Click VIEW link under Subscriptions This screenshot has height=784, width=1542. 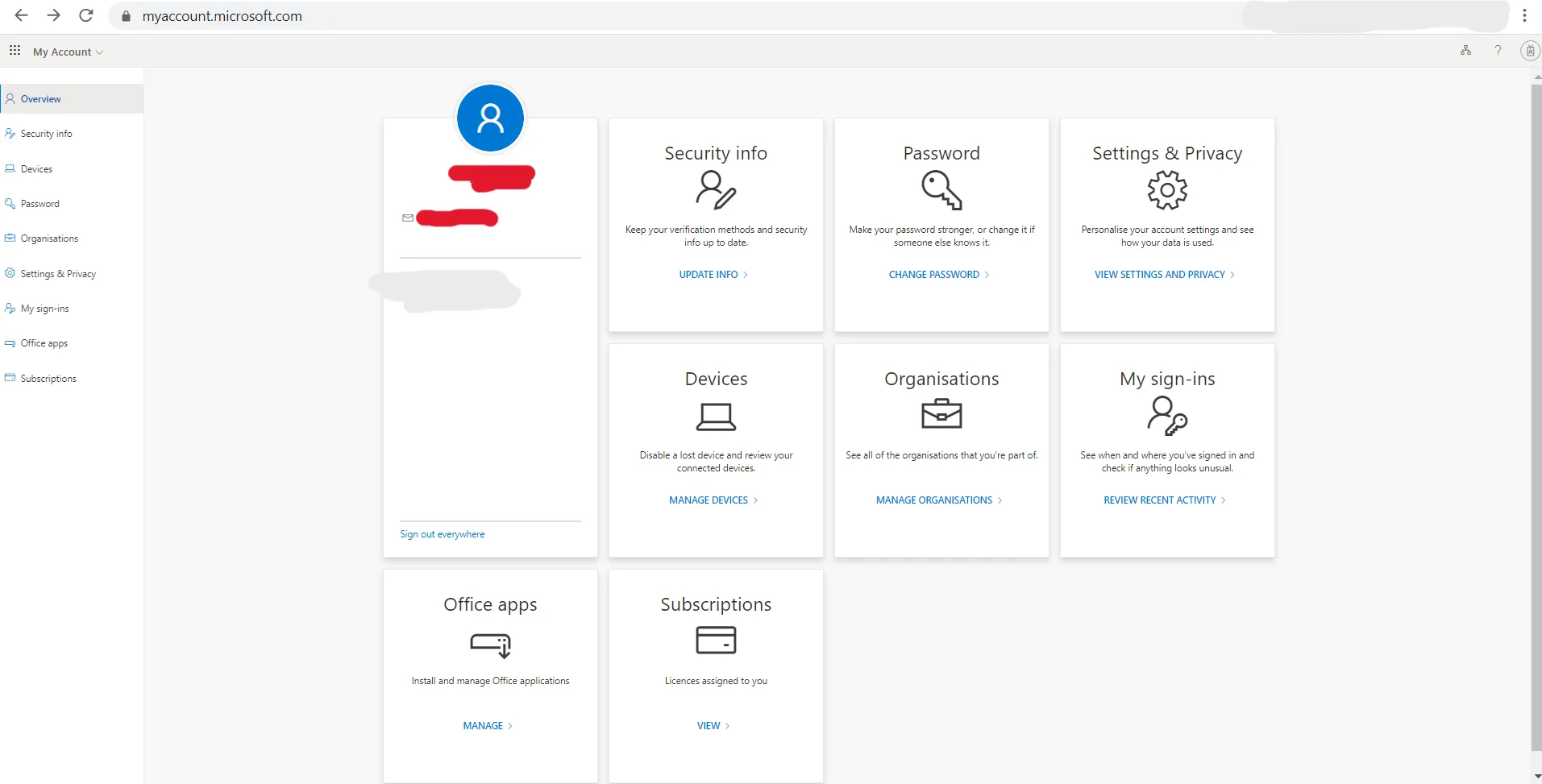[x=713, y=726]
